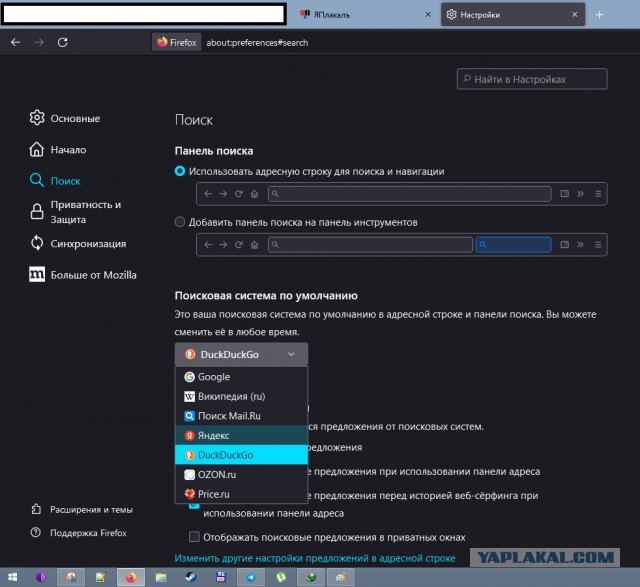Click the Поисковая система по умолчанию heading
Viewport: 640px width, 587px height.
(266, 296)
